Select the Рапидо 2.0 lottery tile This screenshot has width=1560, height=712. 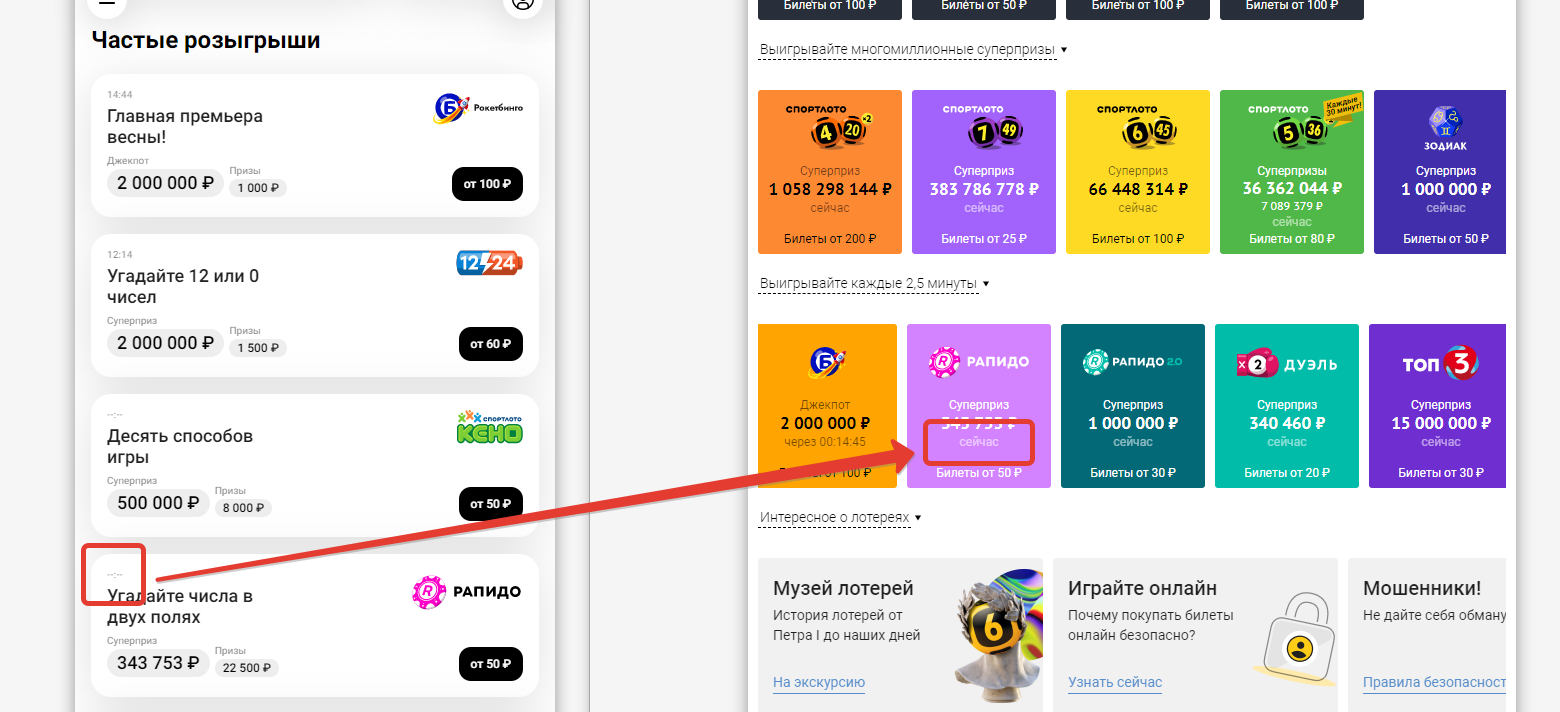(x=1132, y=405)
